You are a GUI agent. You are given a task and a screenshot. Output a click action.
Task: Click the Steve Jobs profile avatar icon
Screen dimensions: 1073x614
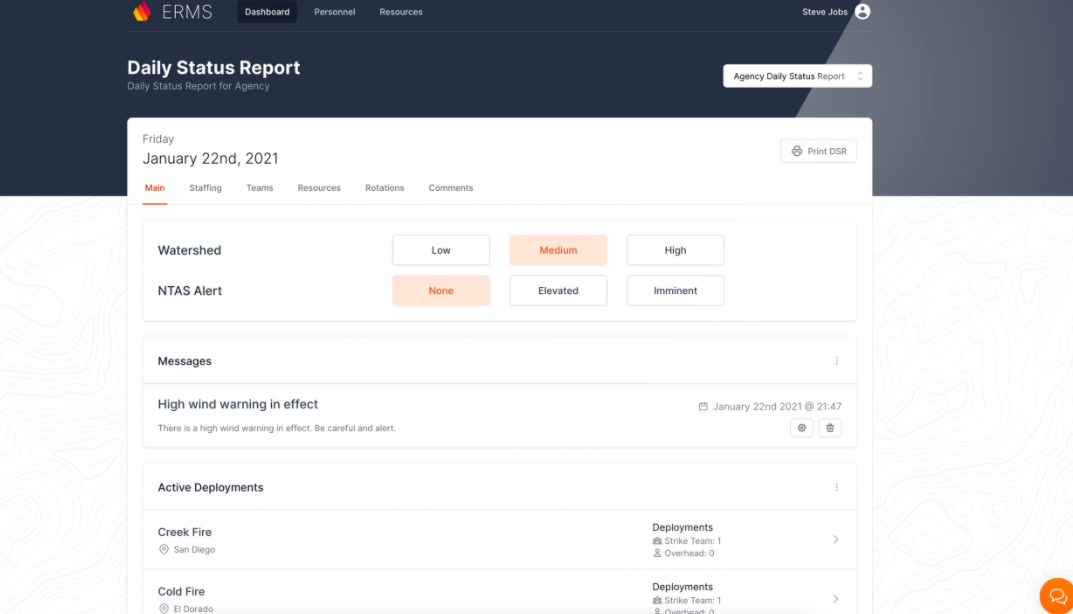(x=861, y=11)
